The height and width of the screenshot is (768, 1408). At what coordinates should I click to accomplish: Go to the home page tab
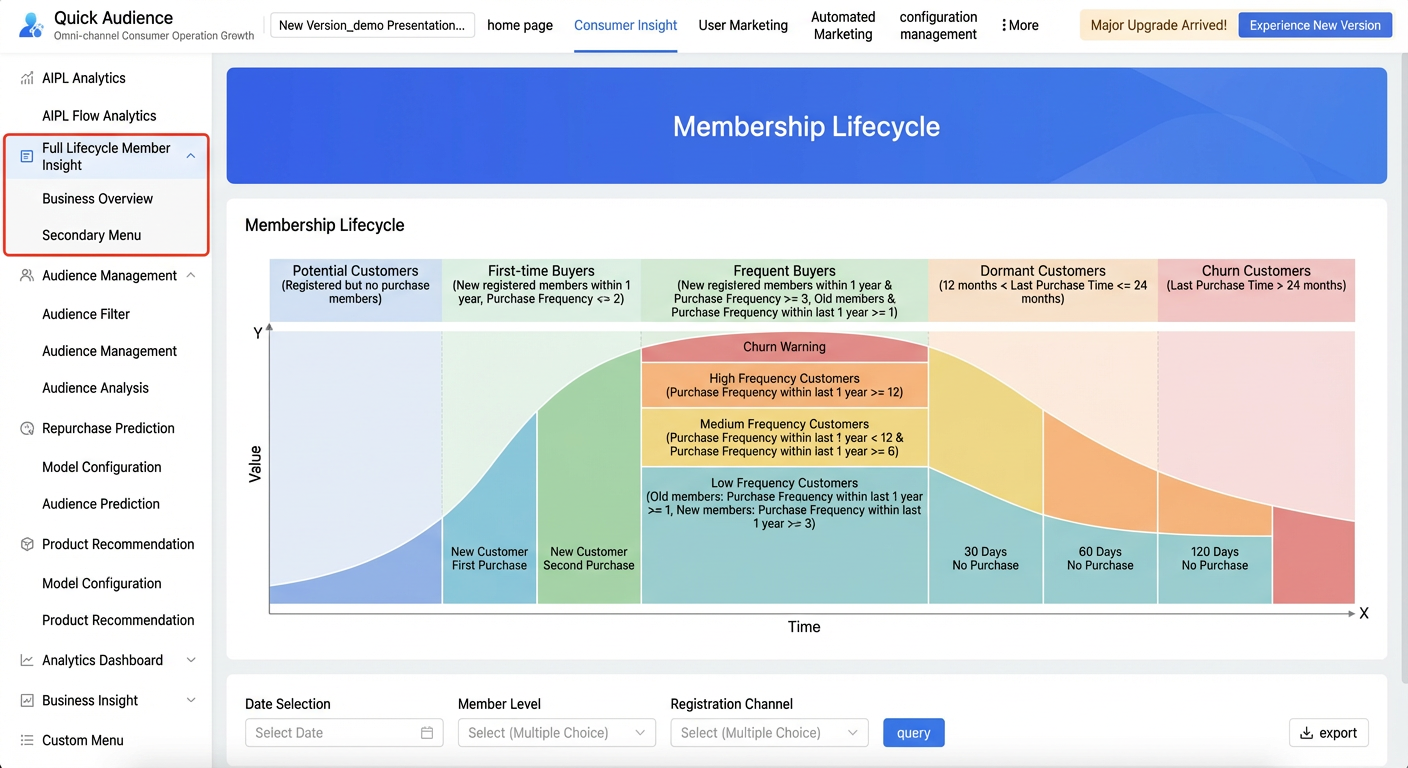[x=520, y=25]
